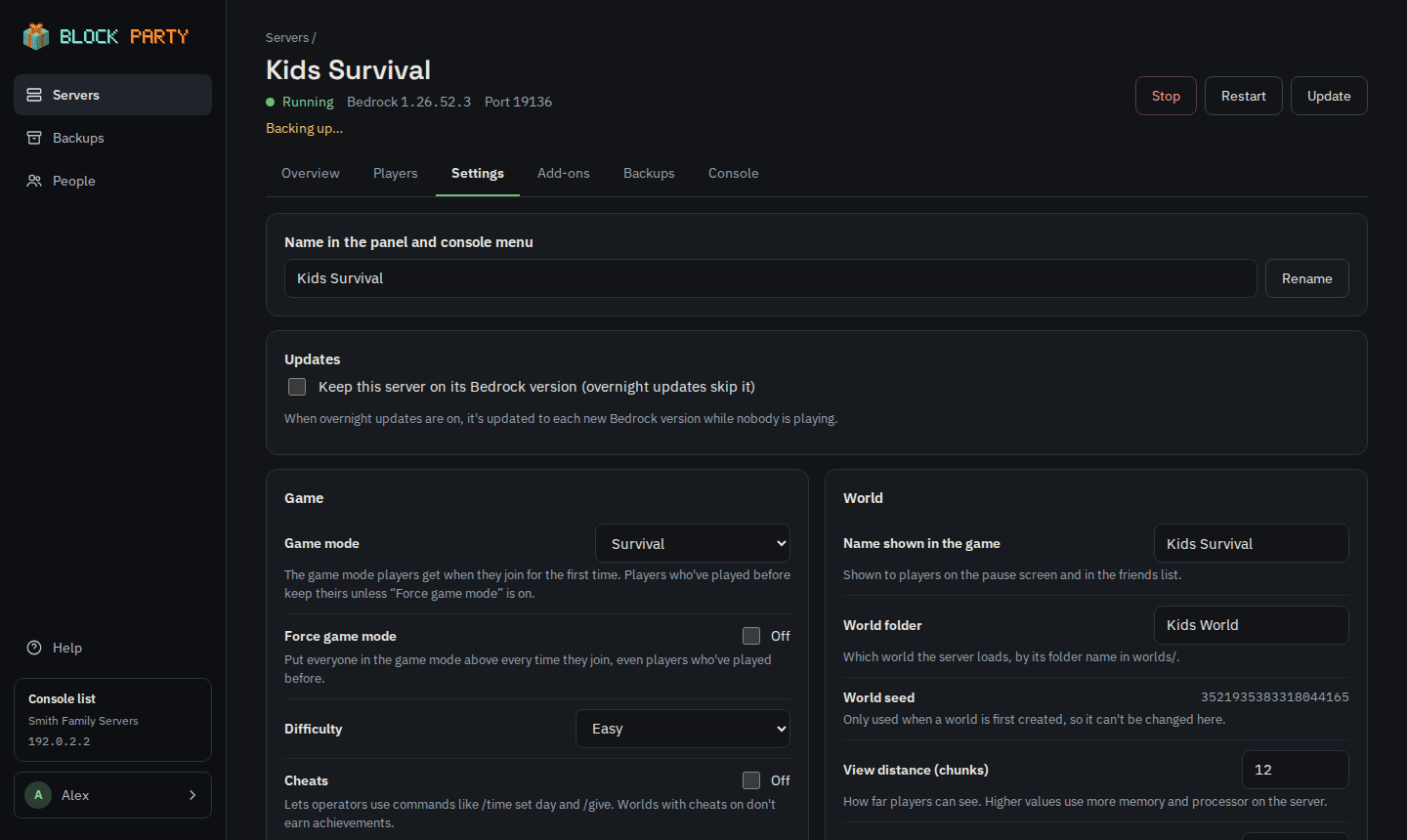Click the Console list Smith Family Servers card
Screen dimensions: 1407x840
(x=112, y=720)
